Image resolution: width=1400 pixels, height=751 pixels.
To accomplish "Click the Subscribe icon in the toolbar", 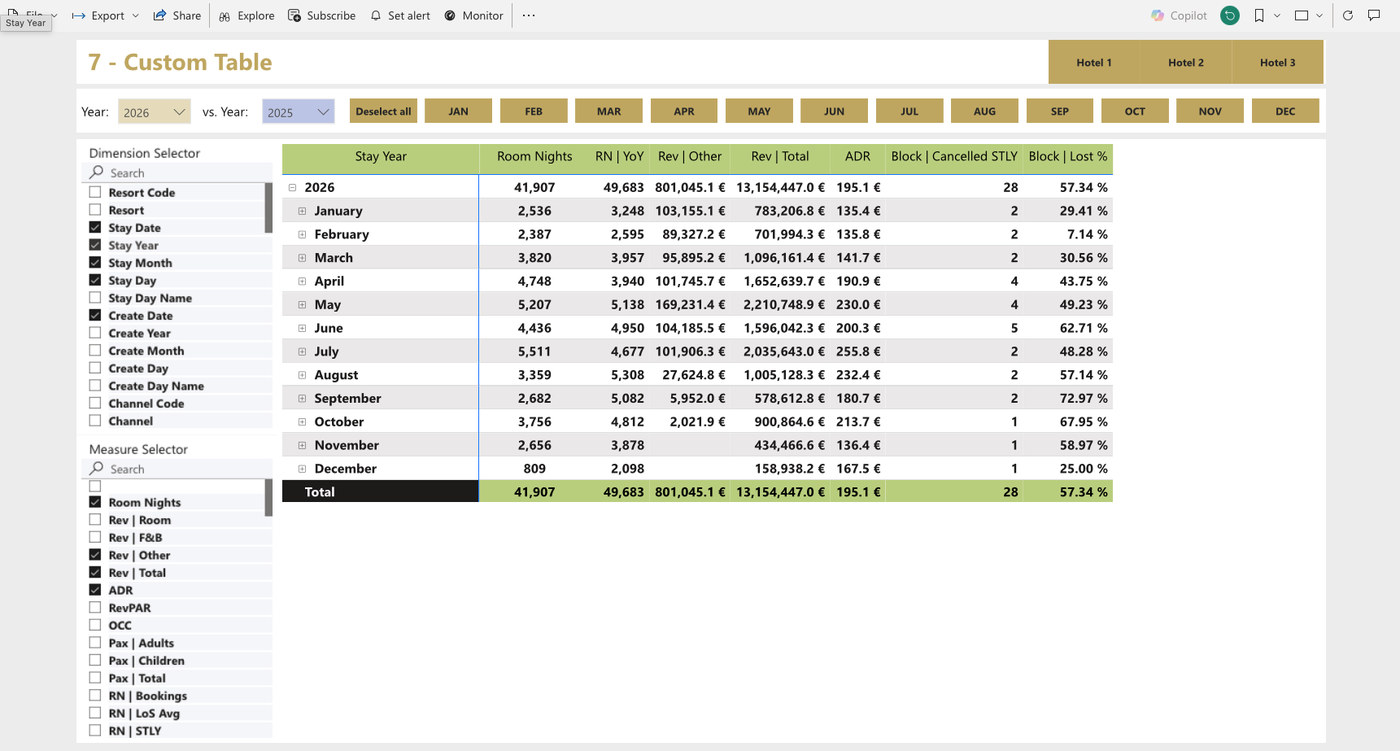I will 294,16.
